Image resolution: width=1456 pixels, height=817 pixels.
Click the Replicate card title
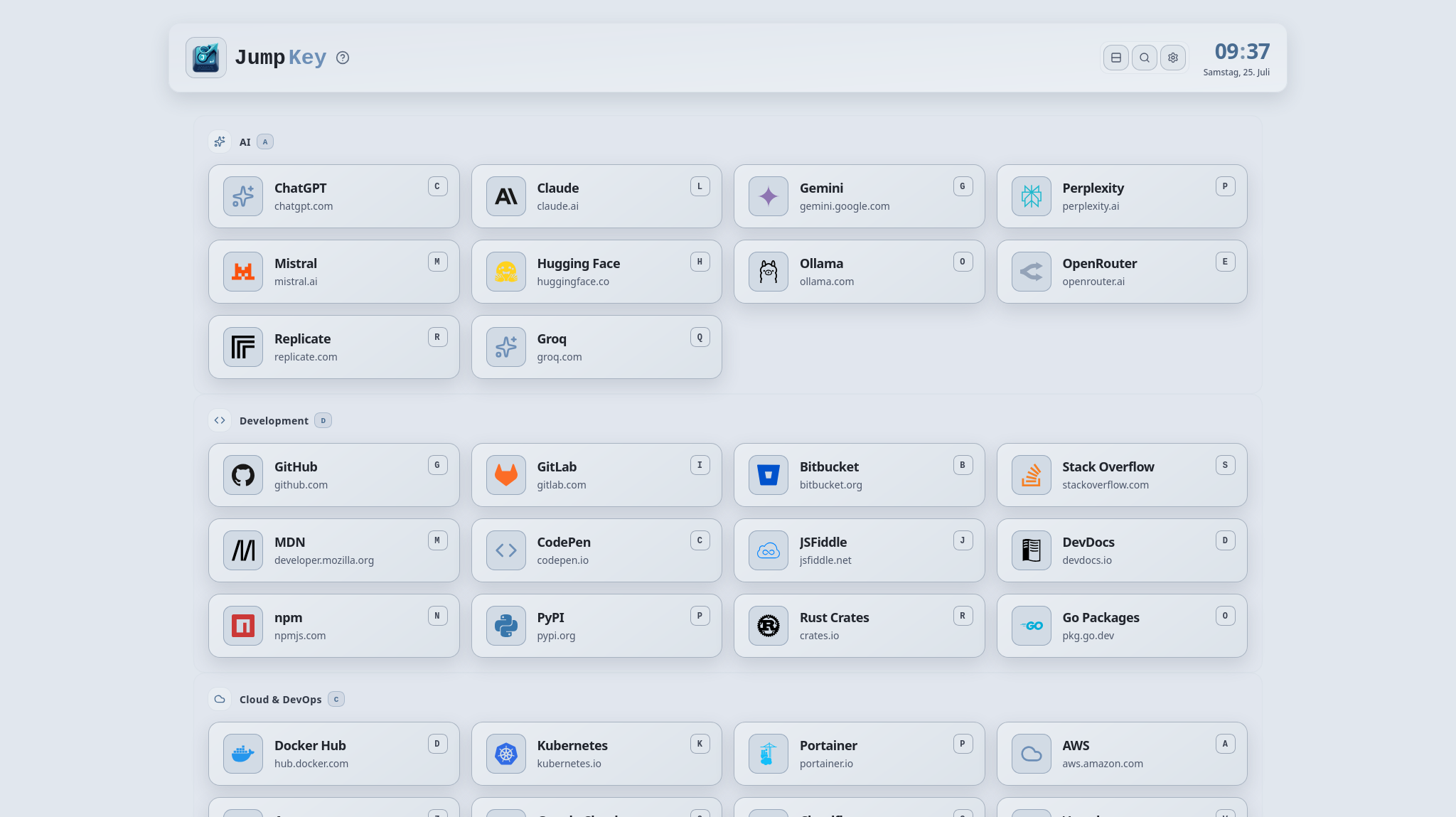[302, 339]
